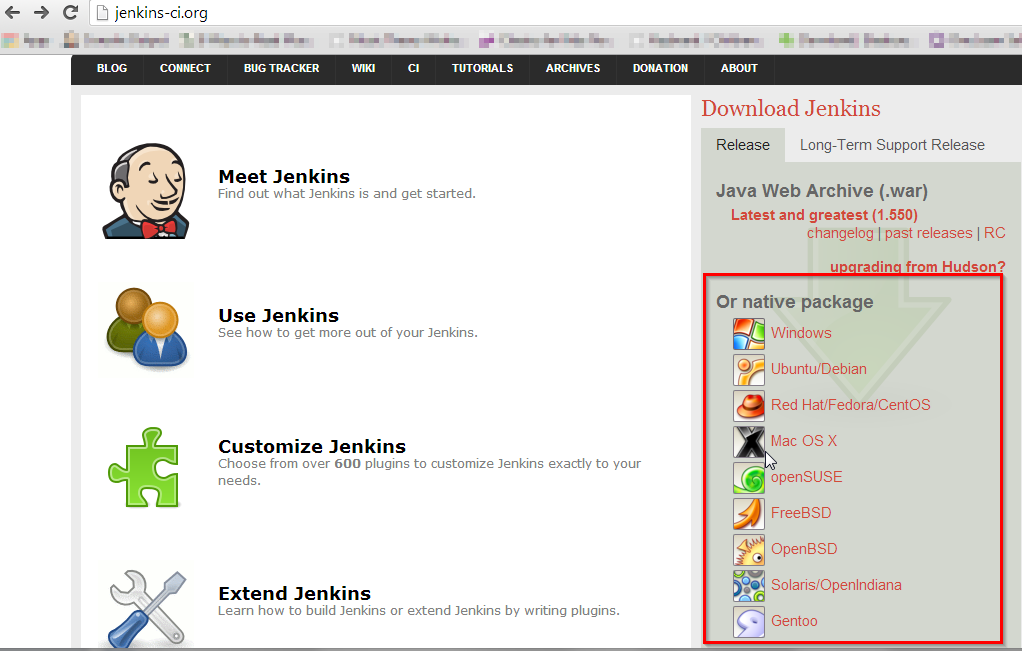This screenshot has width=1022, height=651.
Task: Go forward with the browser forward arrow
Action: pos(41,12)
